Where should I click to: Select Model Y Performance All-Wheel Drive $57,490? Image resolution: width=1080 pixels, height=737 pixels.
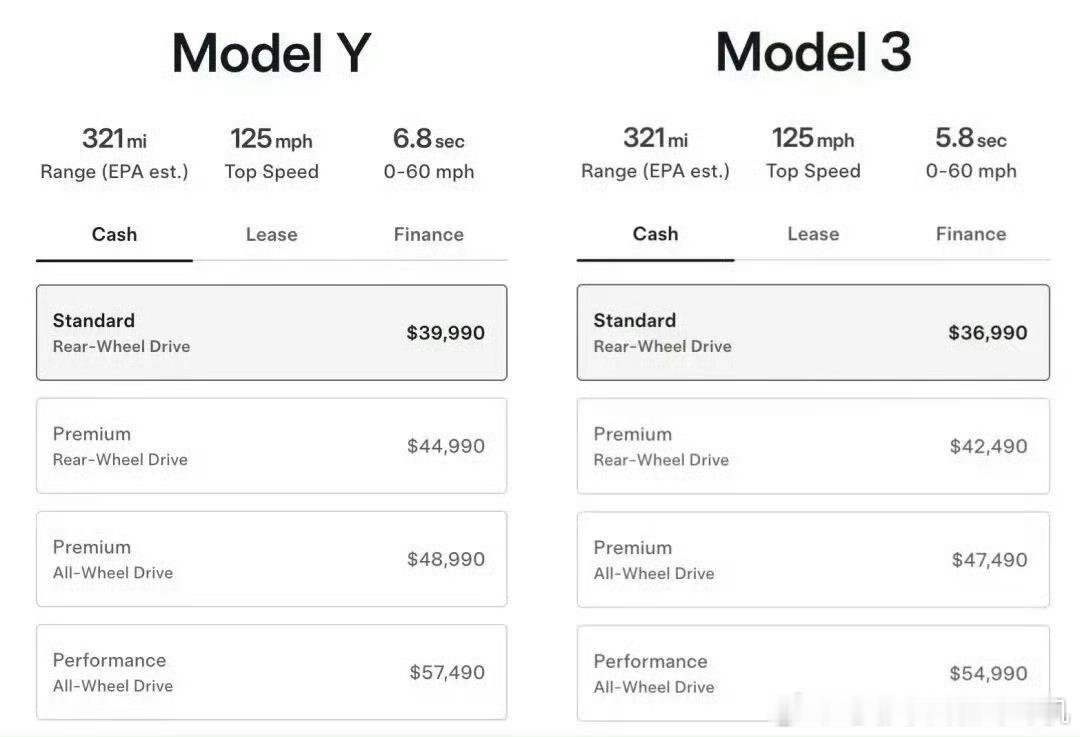271,672
